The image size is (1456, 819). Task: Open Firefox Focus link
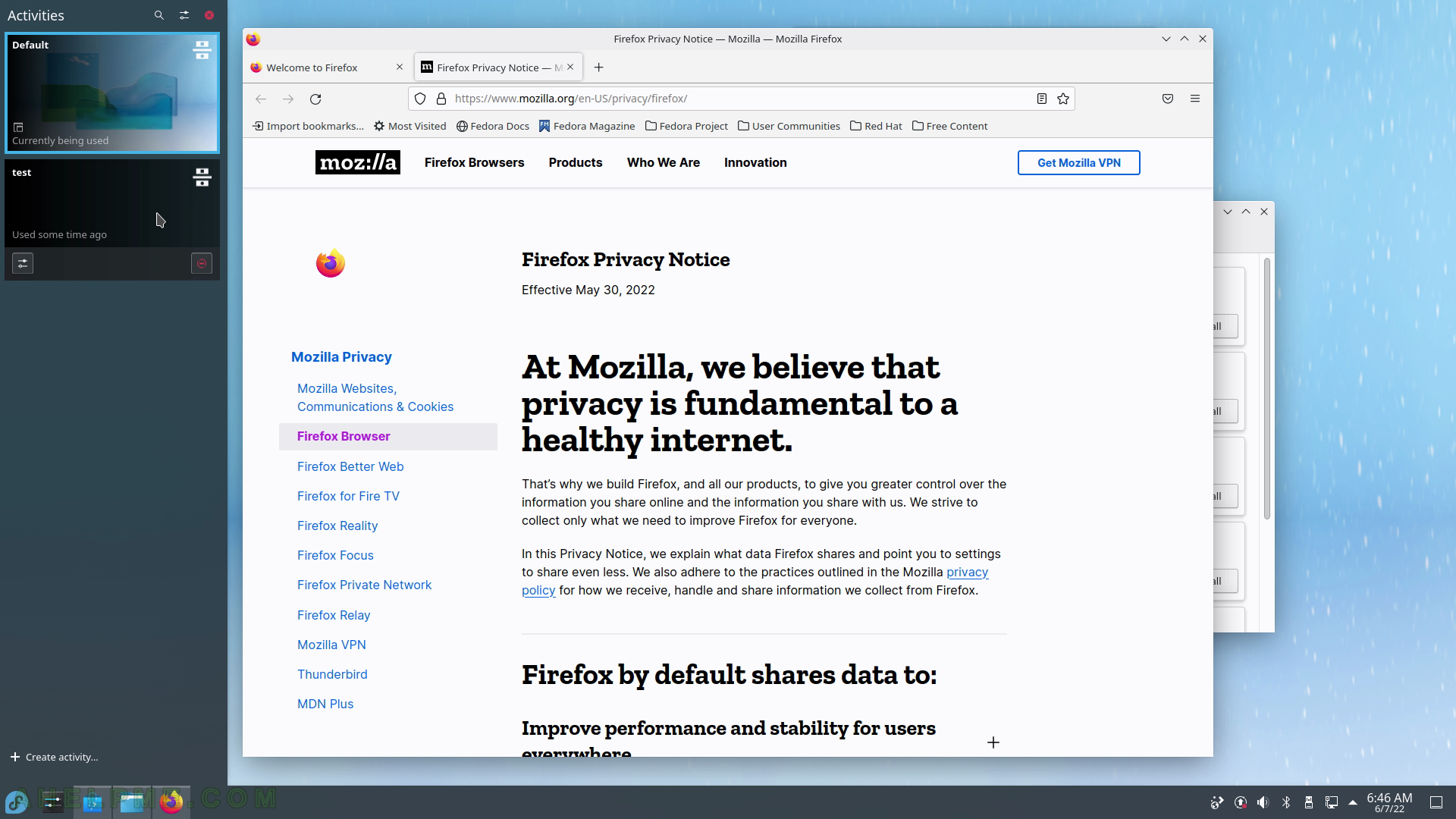(335, 555)
